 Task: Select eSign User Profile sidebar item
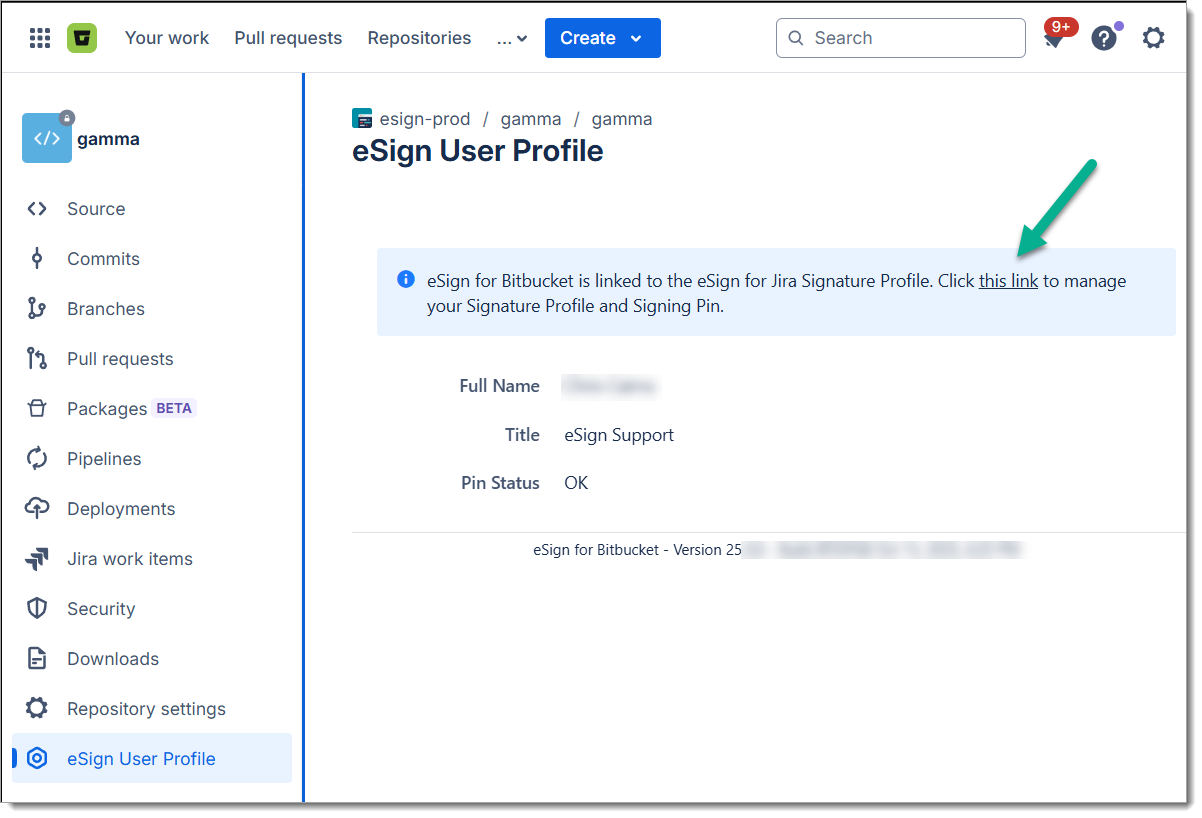(141, 759)
